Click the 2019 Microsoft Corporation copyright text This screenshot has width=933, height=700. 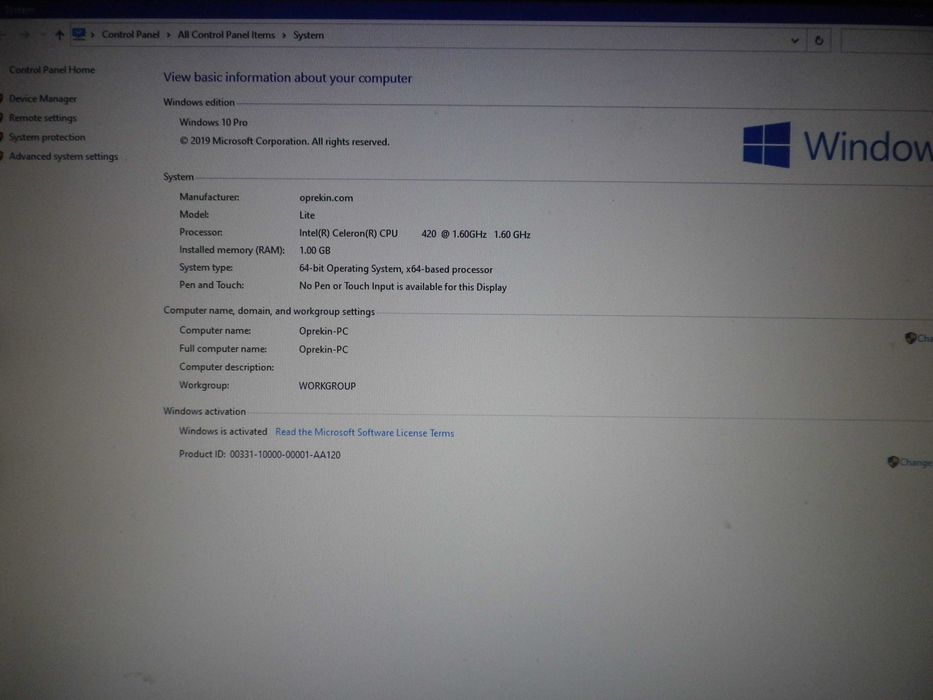coord(284,142)
